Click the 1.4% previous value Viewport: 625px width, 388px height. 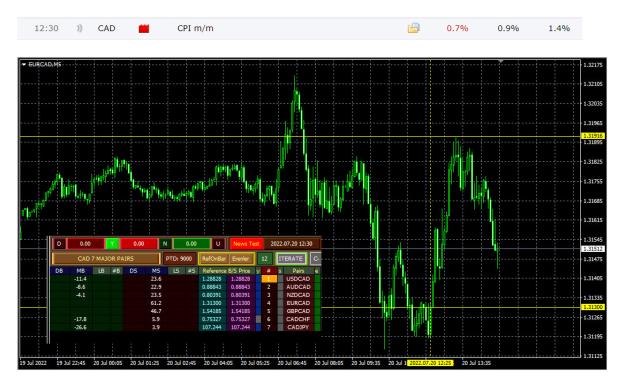coord(559,28)
